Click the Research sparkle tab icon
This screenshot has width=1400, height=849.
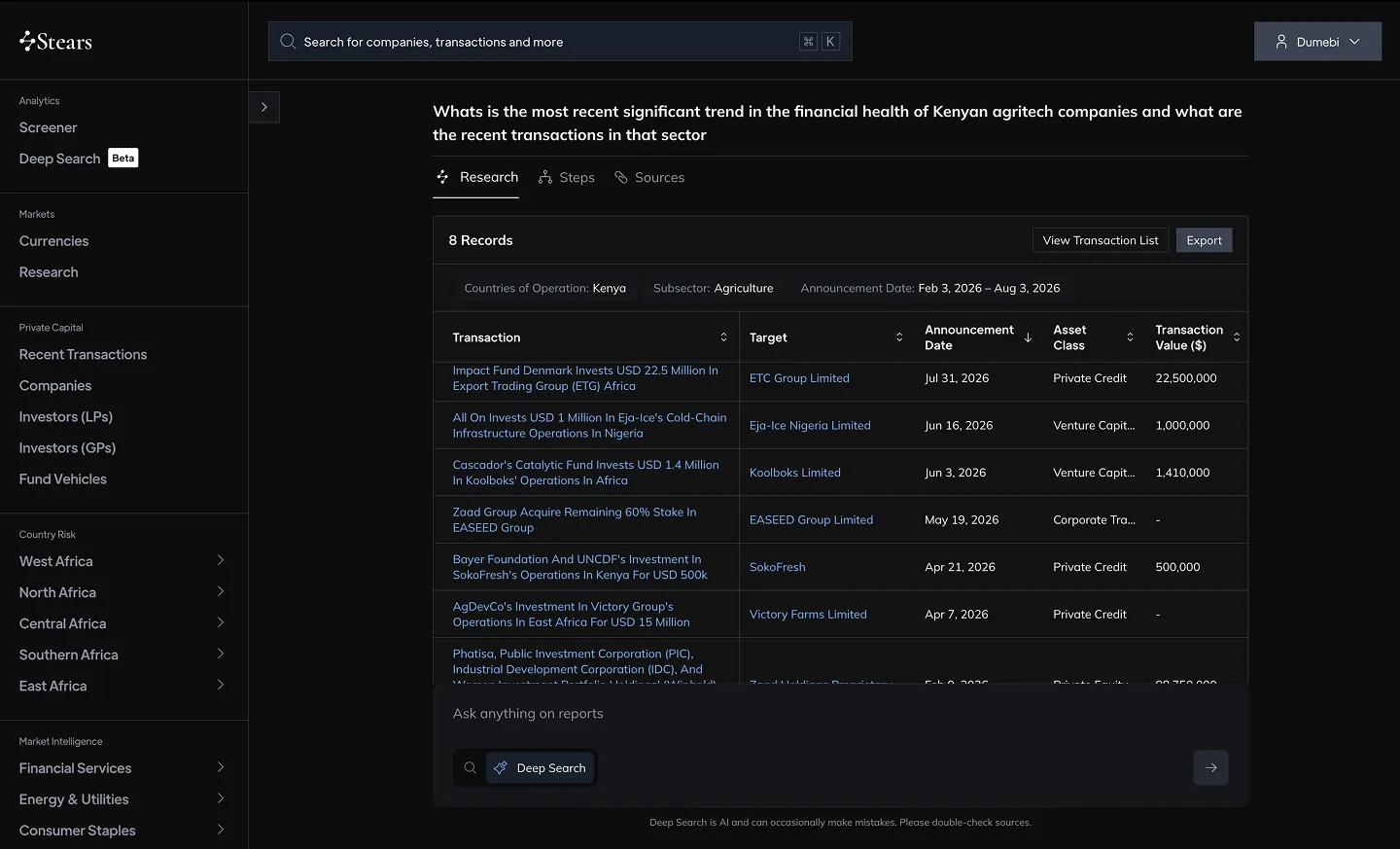point(442,177)
